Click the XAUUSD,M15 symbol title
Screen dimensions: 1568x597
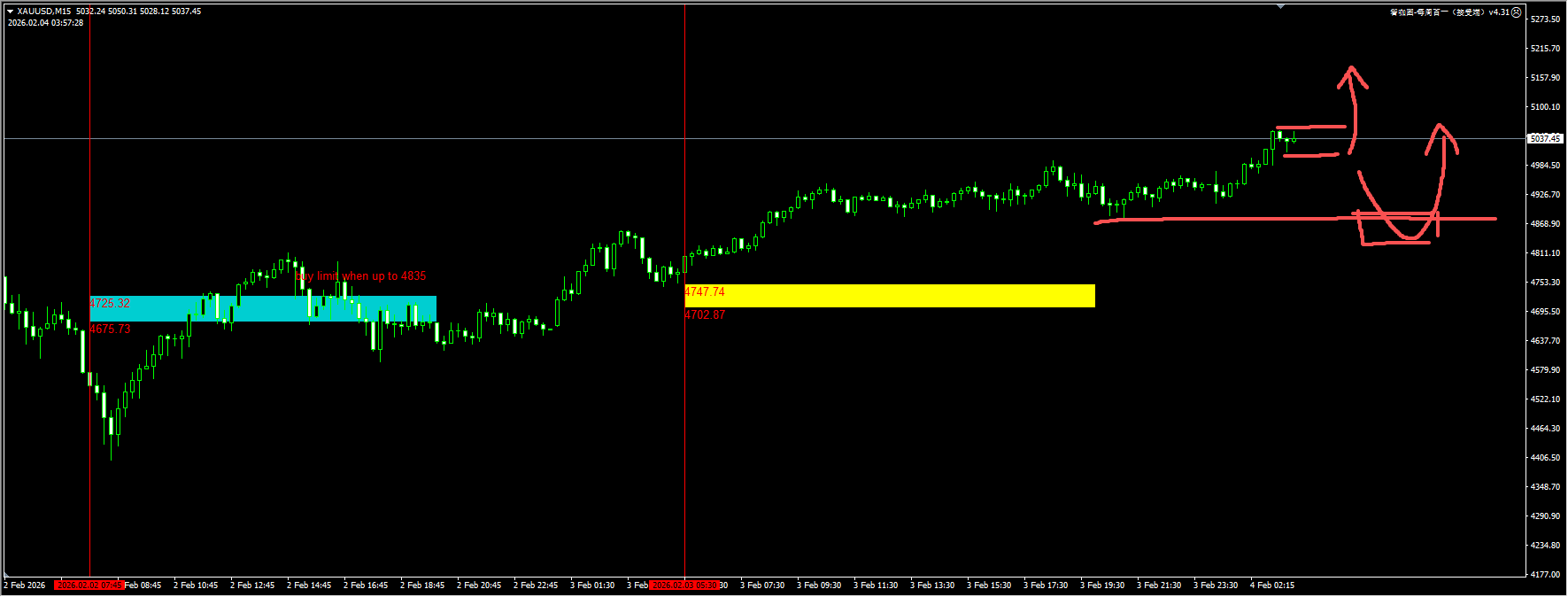tap(44, 12)
